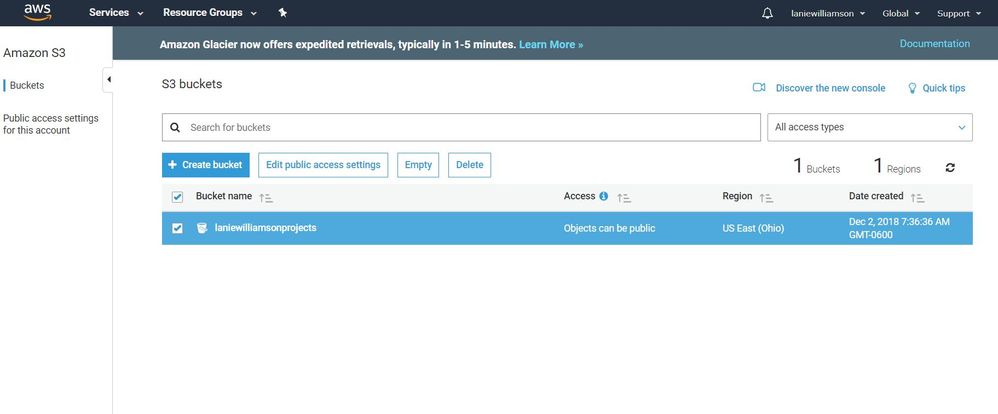The width and height of the screenshot is (998, 414).
Task: Sort by Bucket name column
Action: pos(266,198)
